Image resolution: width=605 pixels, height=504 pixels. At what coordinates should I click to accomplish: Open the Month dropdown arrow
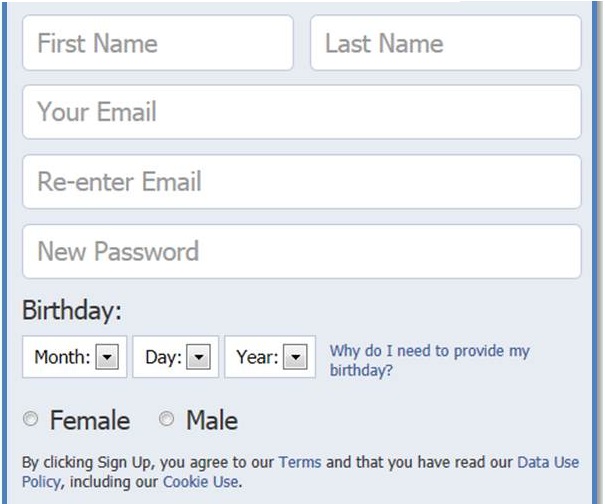point(108,357)
